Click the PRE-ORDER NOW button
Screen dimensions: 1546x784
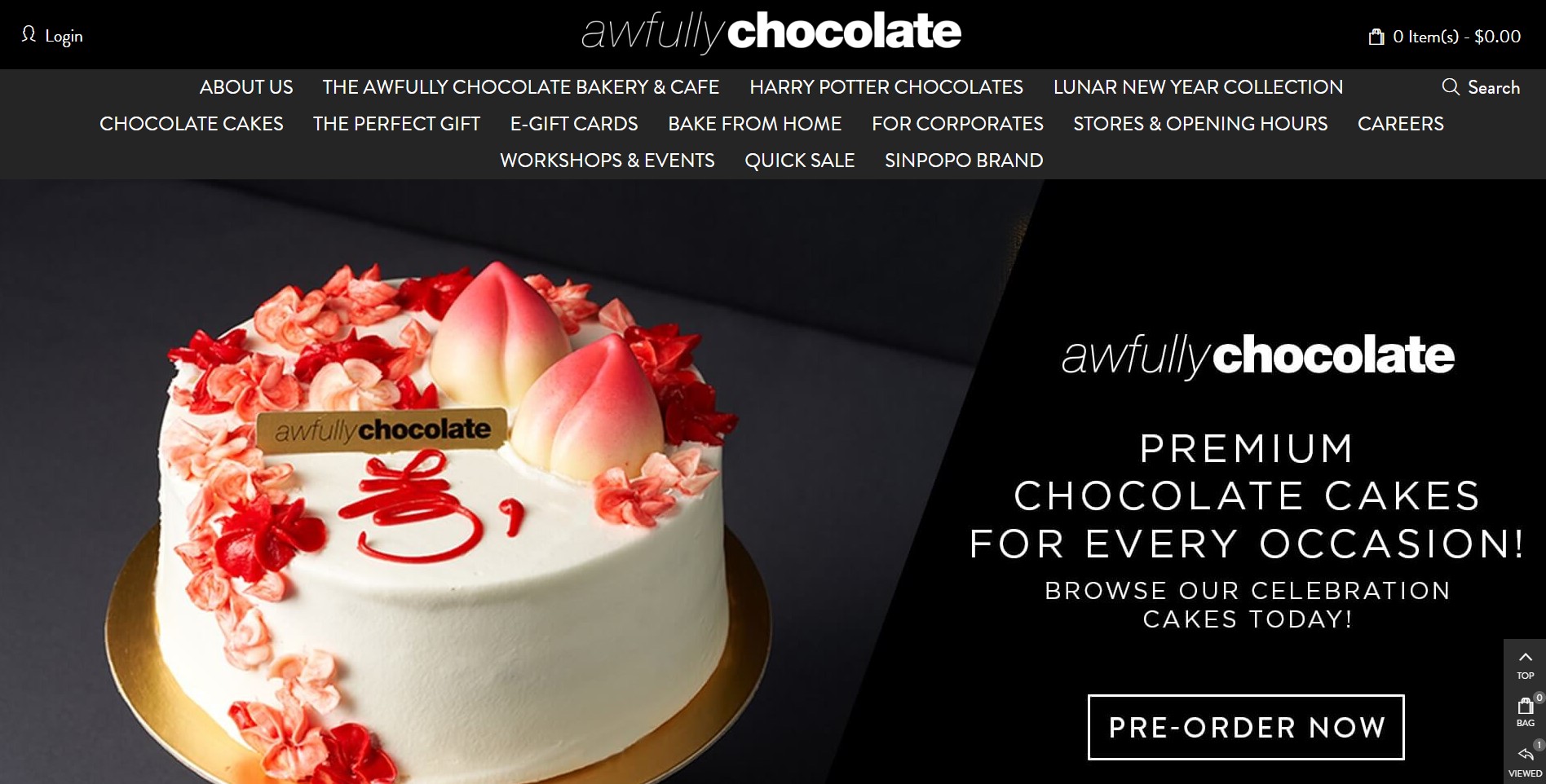point(1246,727)
